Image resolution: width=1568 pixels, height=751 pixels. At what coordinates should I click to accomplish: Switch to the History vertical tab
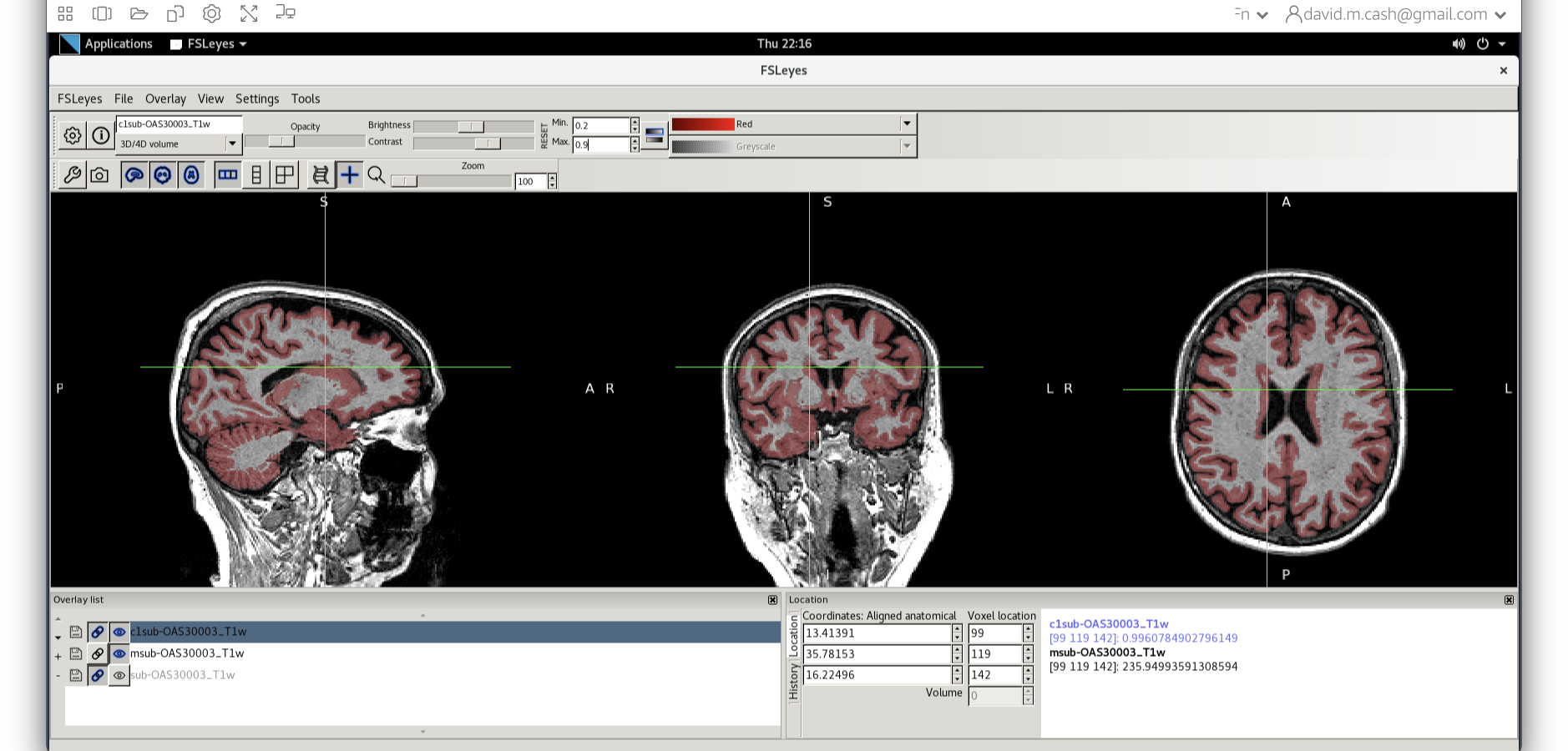[x=794, y=681]
